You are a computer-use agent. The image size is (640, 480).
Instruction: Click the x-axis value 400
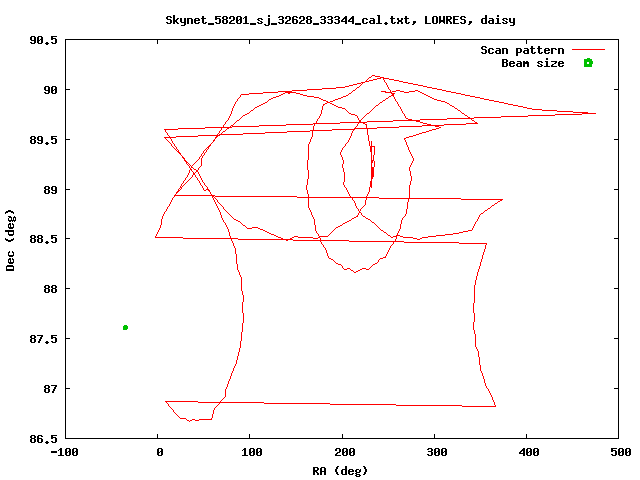click(529, 452)
